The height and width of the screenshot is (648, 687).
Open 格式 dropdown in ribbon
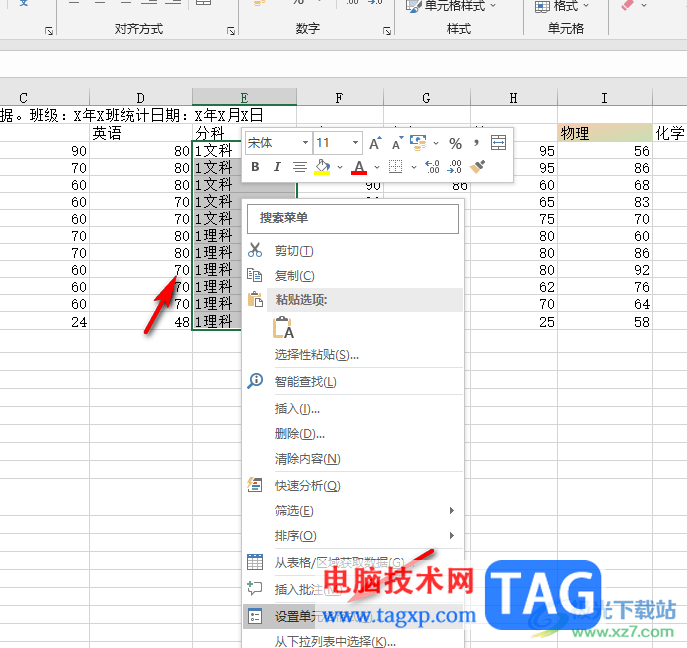pyautogui.click(x=563, y=6)
